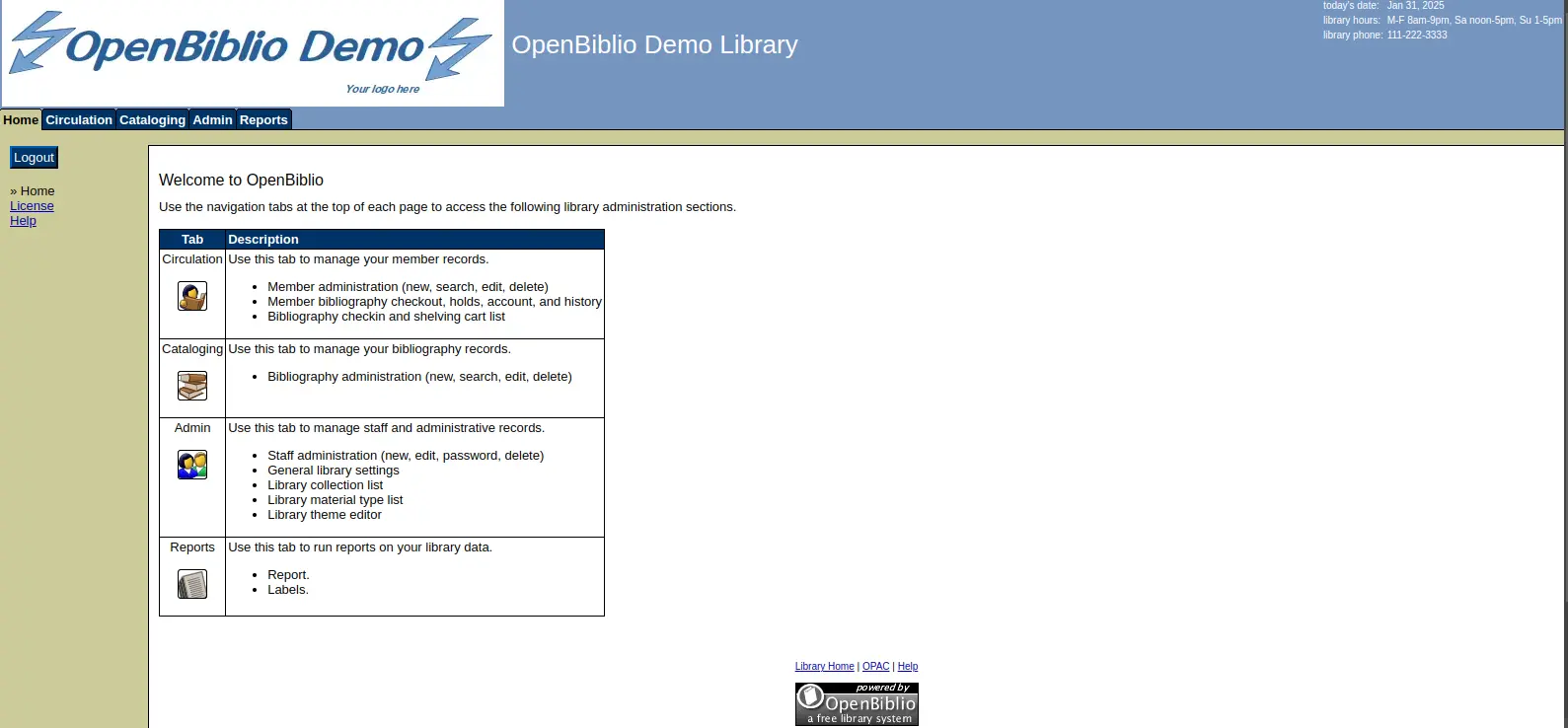Click "Use this tab to run reports" text
1568x728 pixels.
pyautogui.click(x=360, y=547)
